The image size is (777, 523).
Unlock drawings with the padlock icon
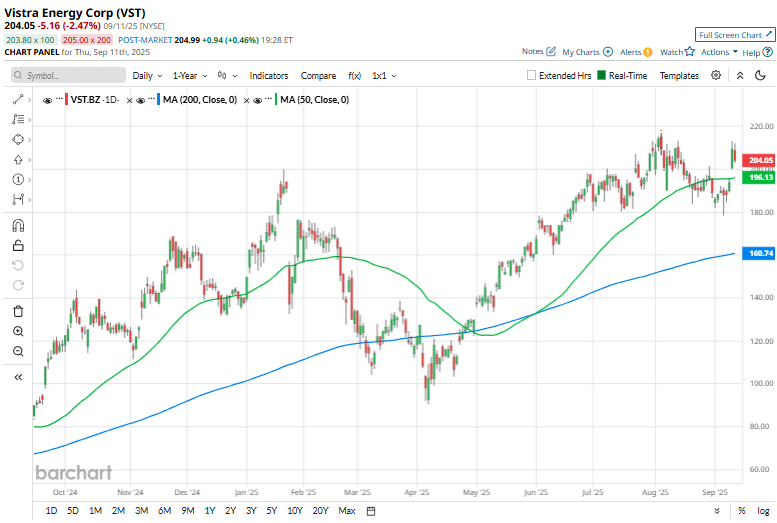tap(18, 245)
